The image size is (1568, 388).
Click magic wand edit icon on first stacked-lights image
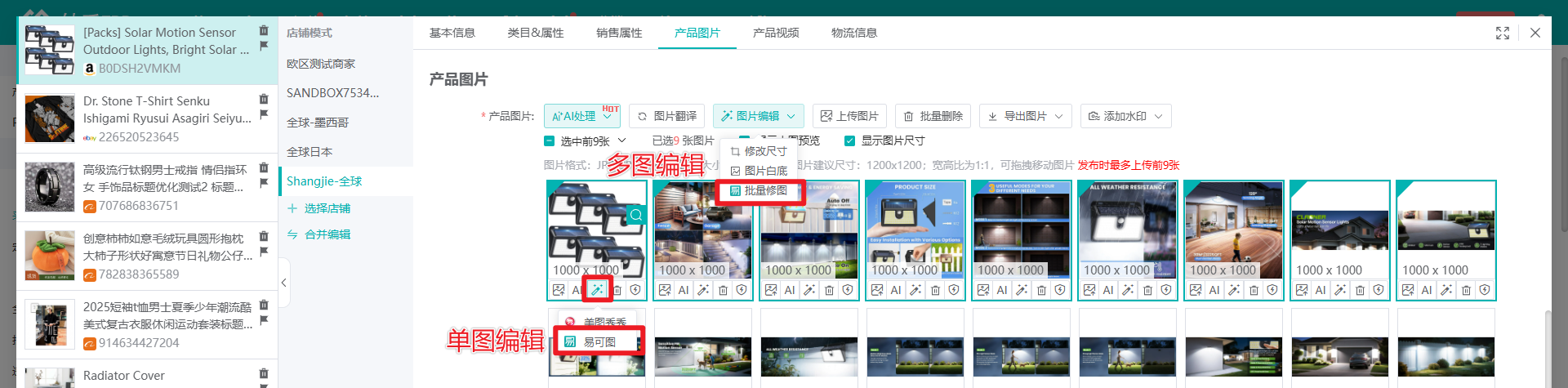[x=598, y=290]
